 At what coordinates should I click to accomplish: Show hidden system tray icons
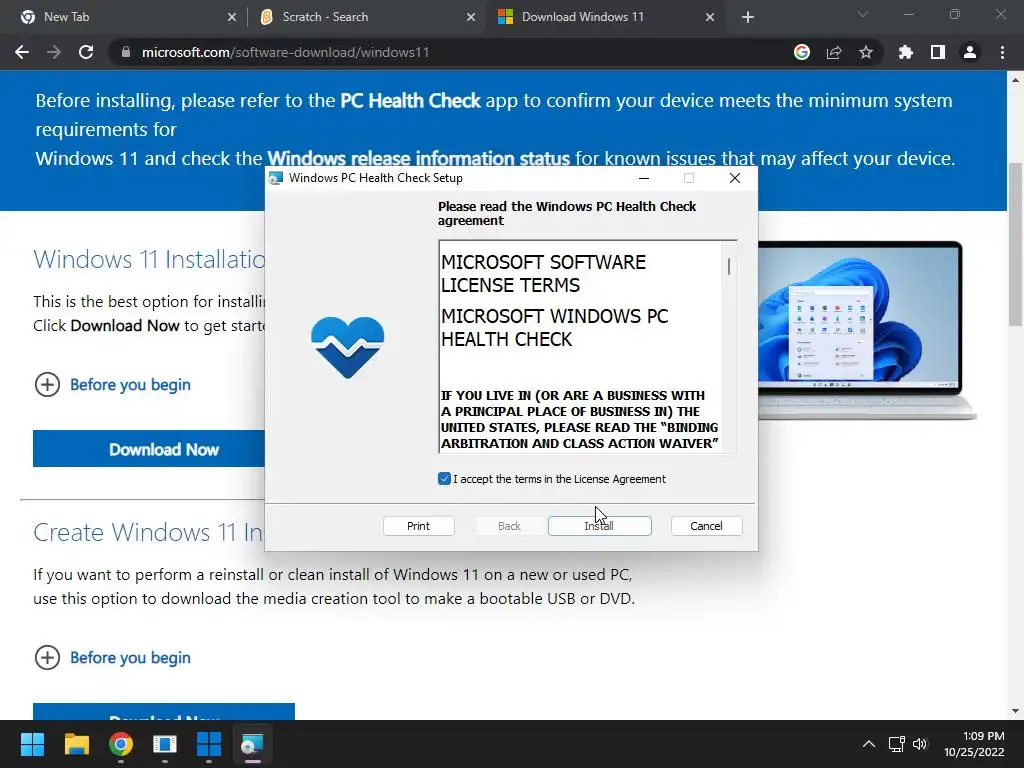[869, 744]
